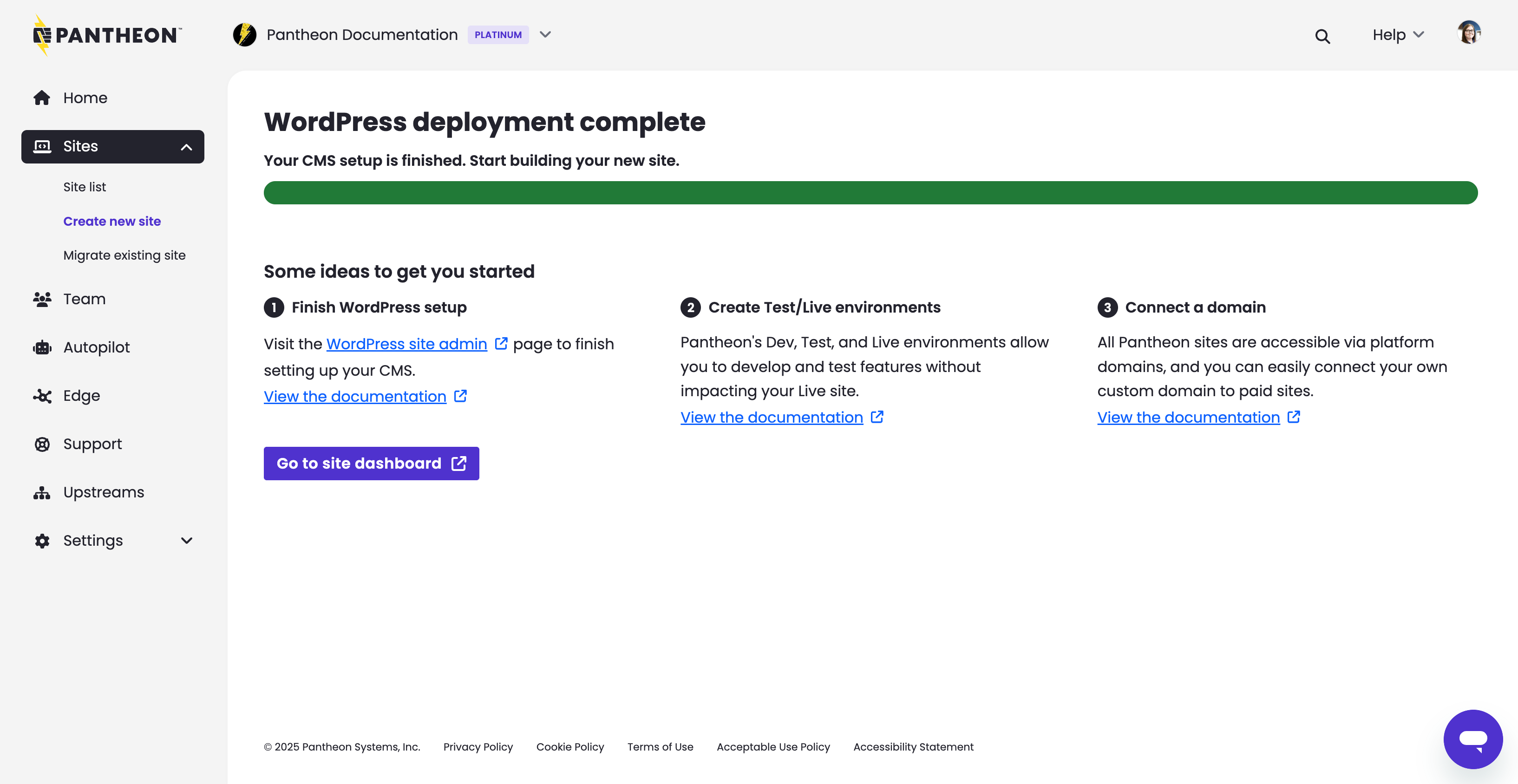Open the Help dropdown menu
Screen dimensions: 1518x784
[1397, 34]
